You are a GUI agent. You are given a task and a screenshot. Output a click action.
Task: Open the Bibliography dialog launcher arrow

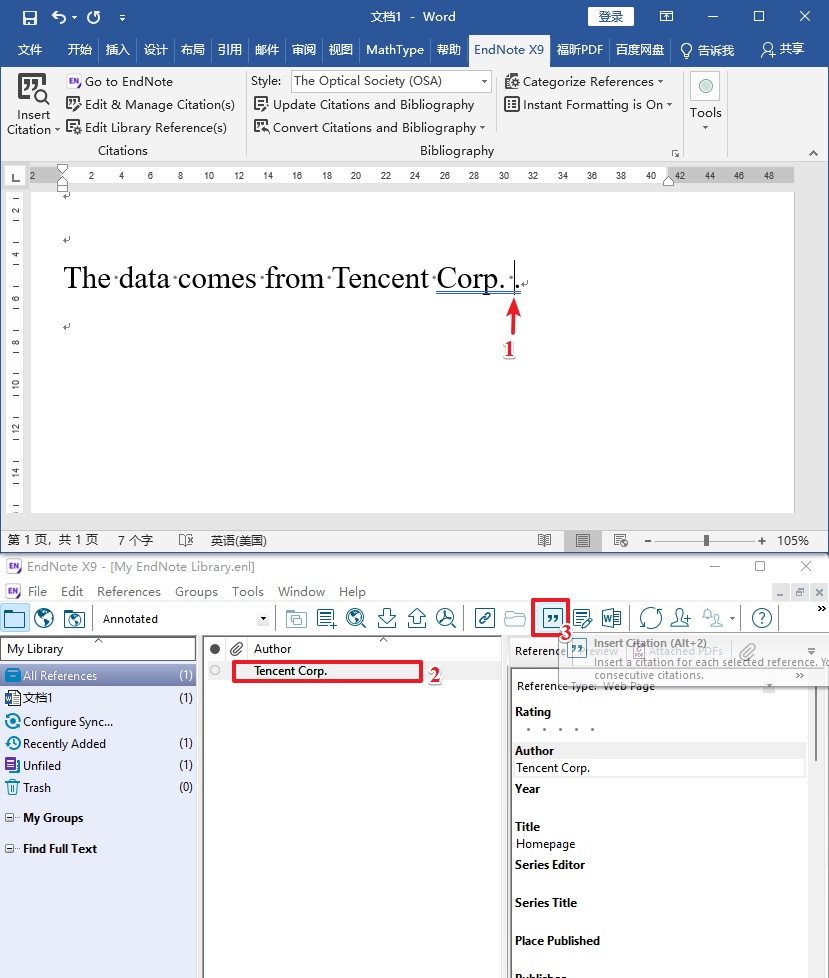675,153
